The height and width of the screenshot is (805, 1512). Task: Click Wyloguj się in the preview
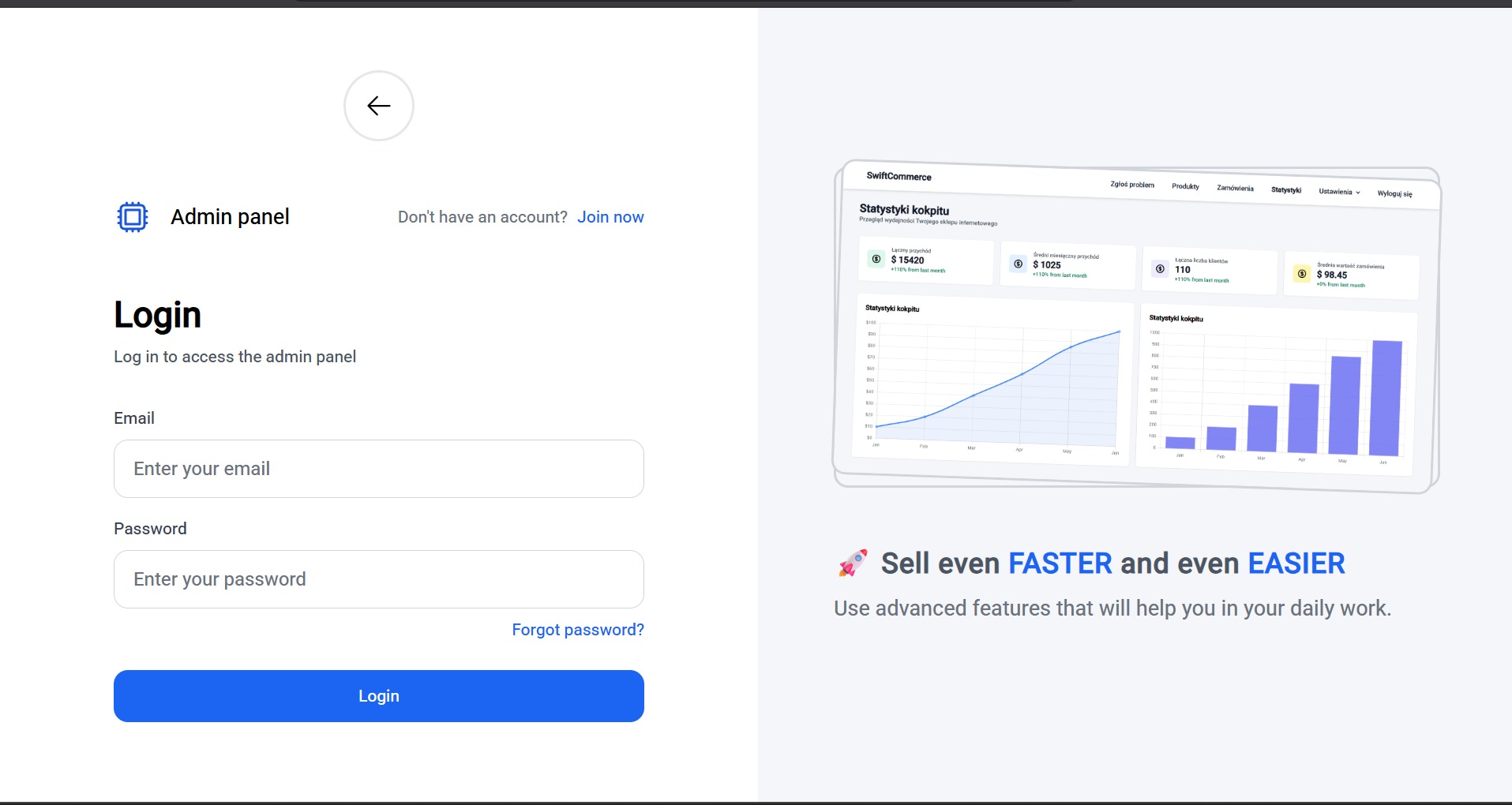click(1394, 193)
